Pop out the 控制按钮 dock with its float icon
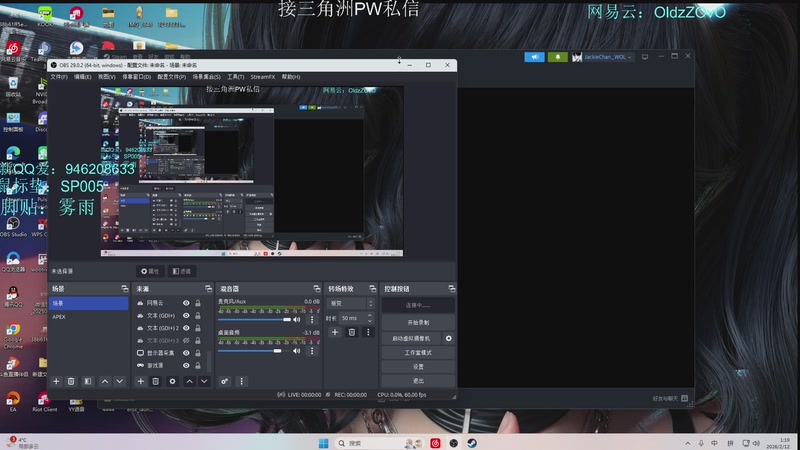Screen dimensions: 800x450 click(x=452, y=289)
